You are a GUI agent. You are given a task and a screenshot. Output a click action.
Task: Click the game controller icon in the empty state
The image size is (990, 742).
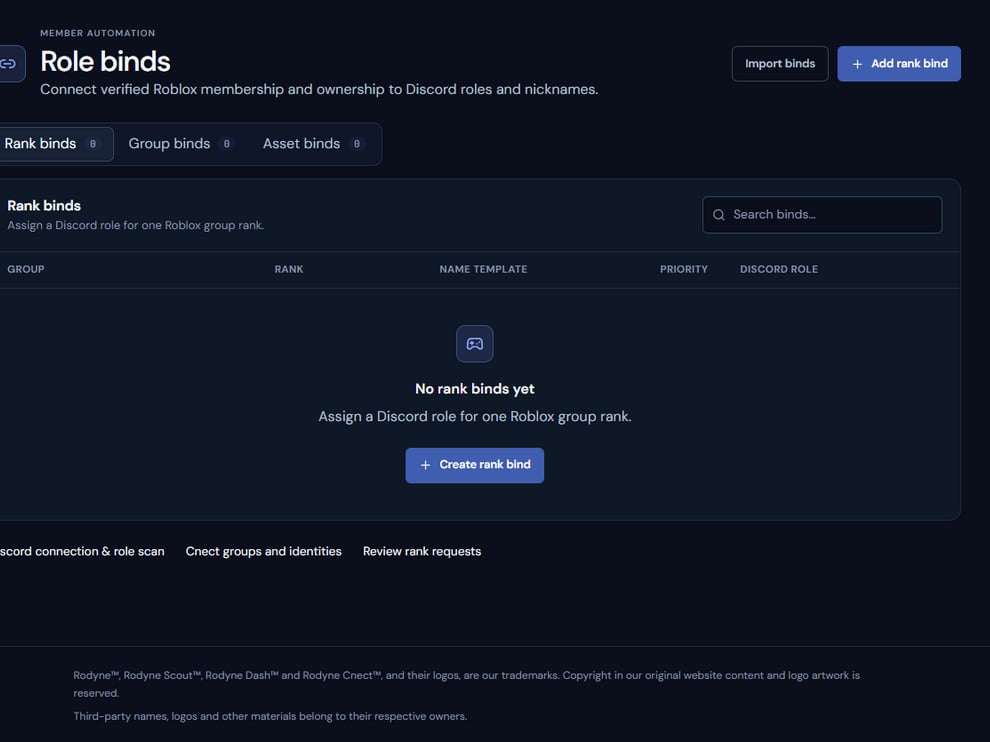point(475,344)
